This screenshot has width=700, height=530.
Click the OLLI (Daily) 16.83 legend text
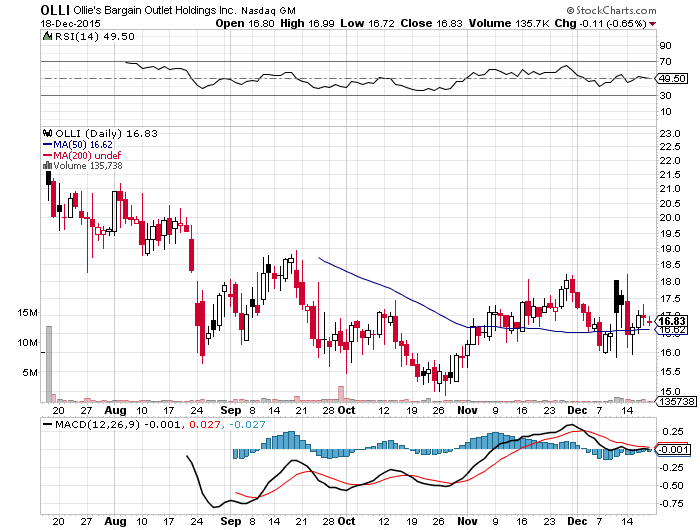click(x=106, y=133)
